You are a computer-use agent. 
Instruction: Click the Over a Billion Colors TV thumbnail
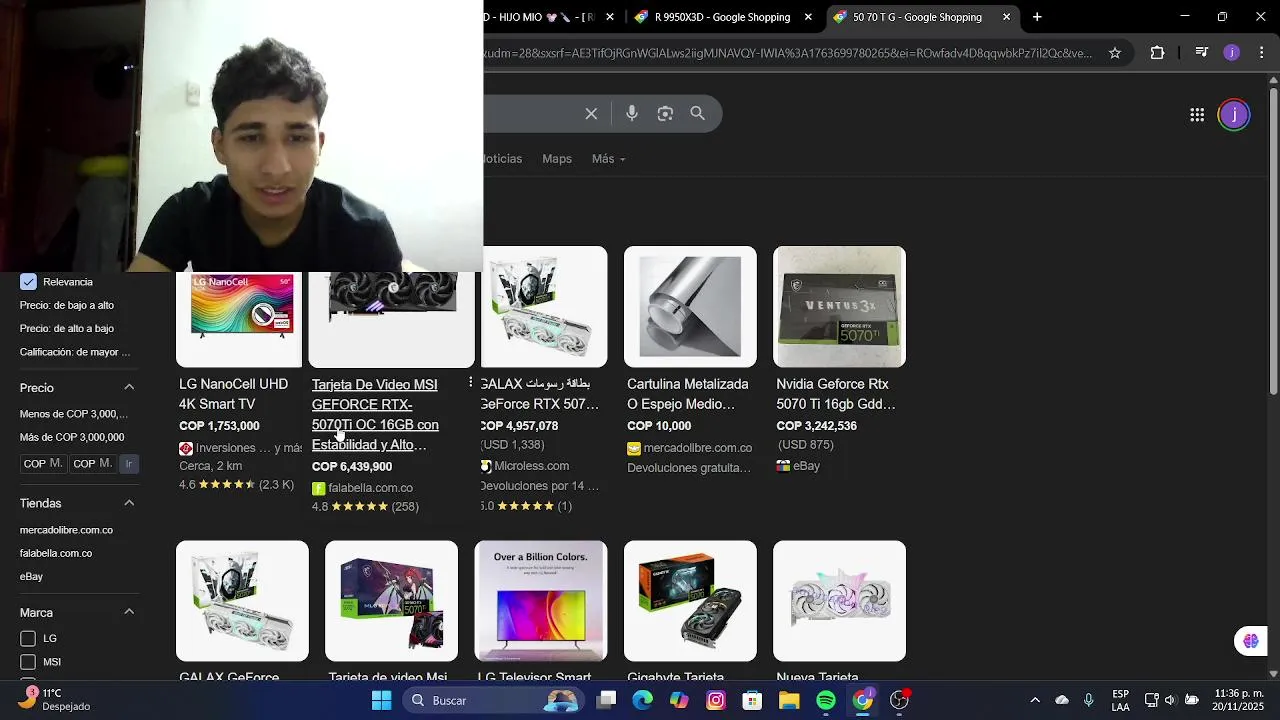click(541, 601)
